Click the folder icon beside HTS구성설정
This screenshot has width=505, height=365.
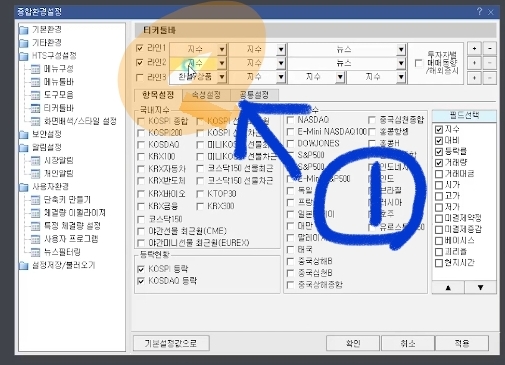tap(24, 56)
